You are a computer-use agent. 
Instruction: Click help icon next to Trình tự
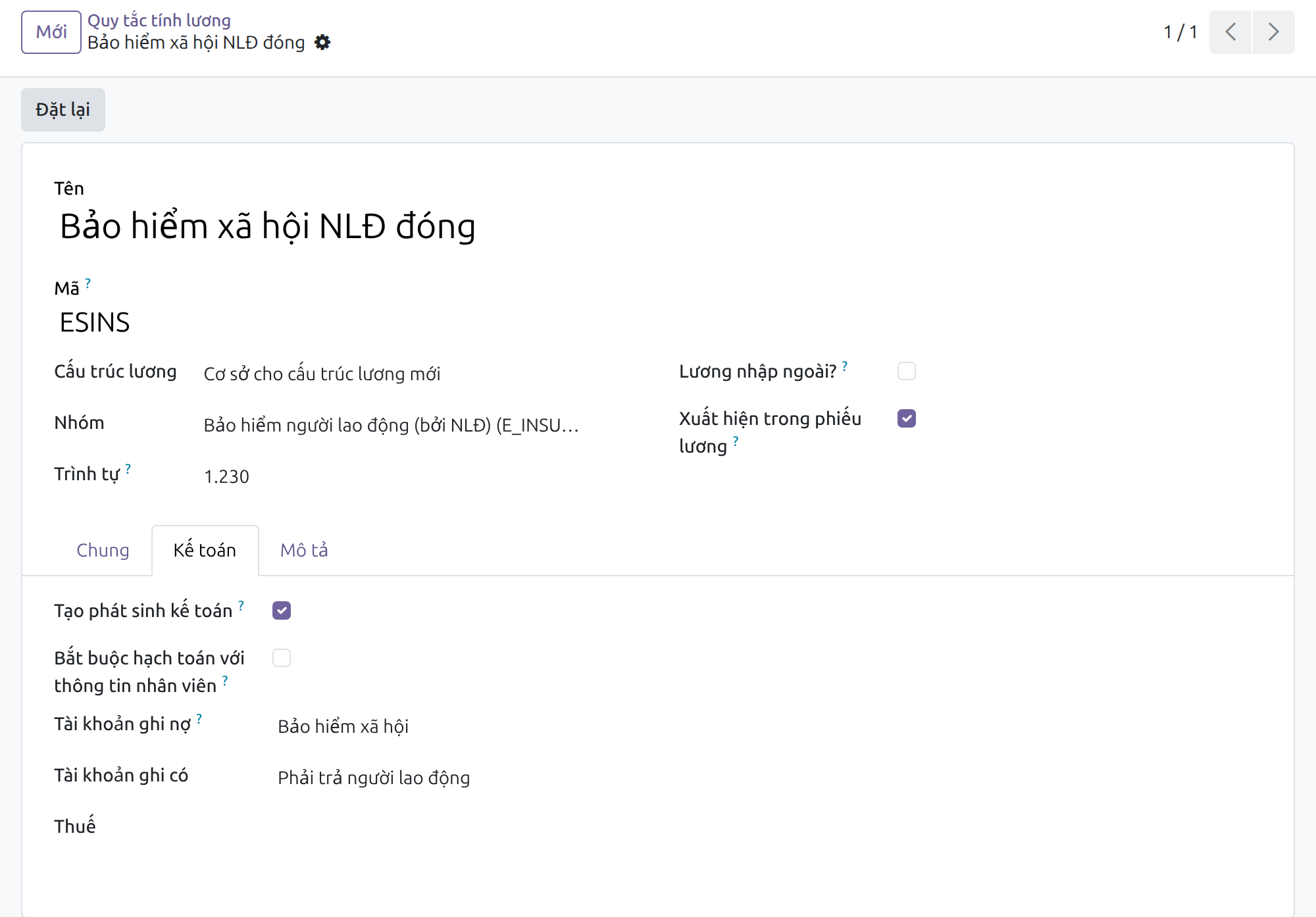click(128, 469)
